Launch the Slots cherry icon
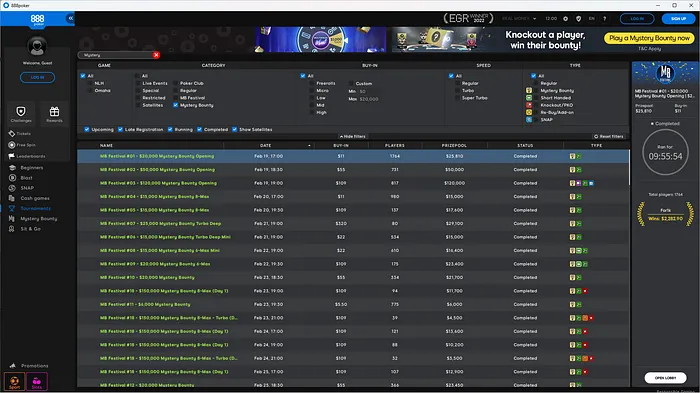The image size is (700, 393). tap(37, 382)
